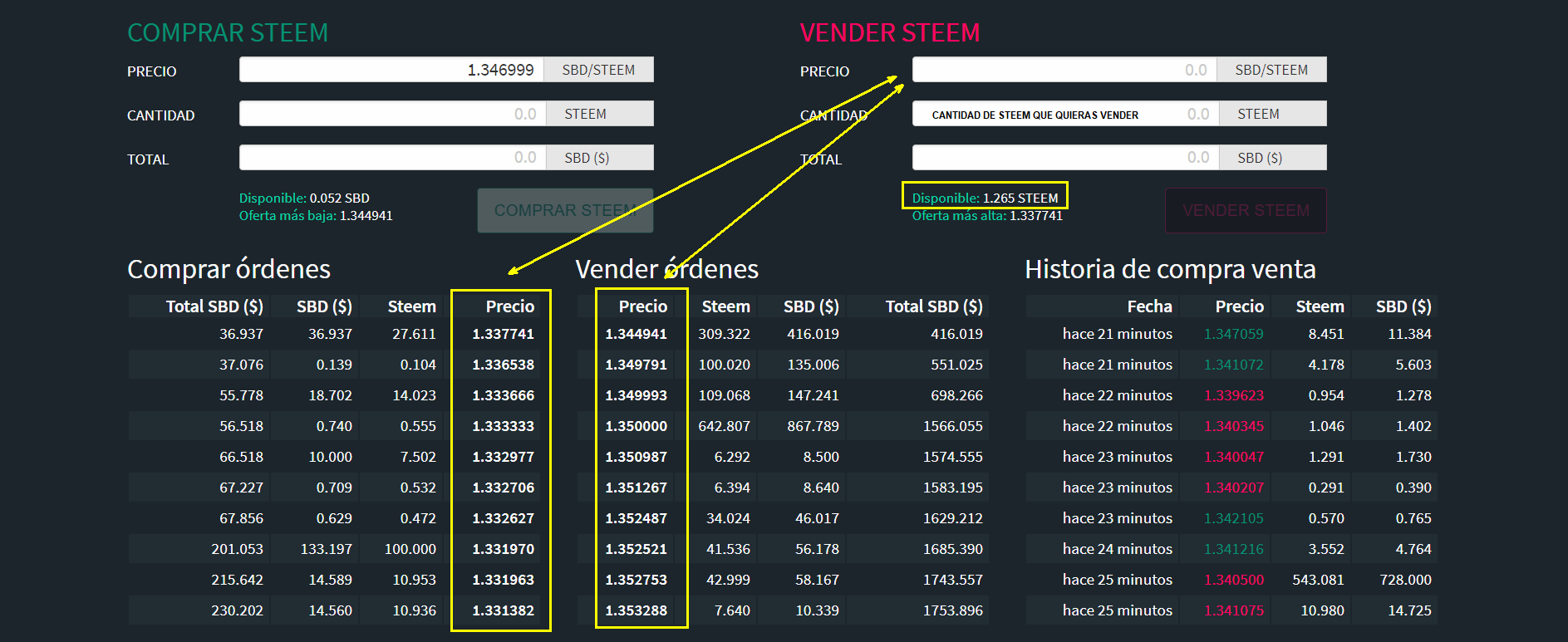Click the Total SBD ($) header in Vender órdenes
Screen dimensions: 1568x642
[934, 306]
